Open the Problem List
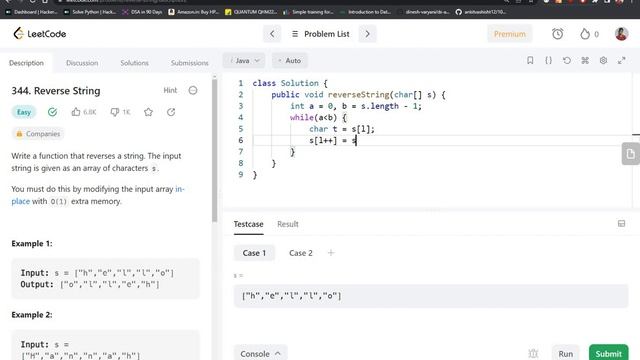 [x=320, y=34]
